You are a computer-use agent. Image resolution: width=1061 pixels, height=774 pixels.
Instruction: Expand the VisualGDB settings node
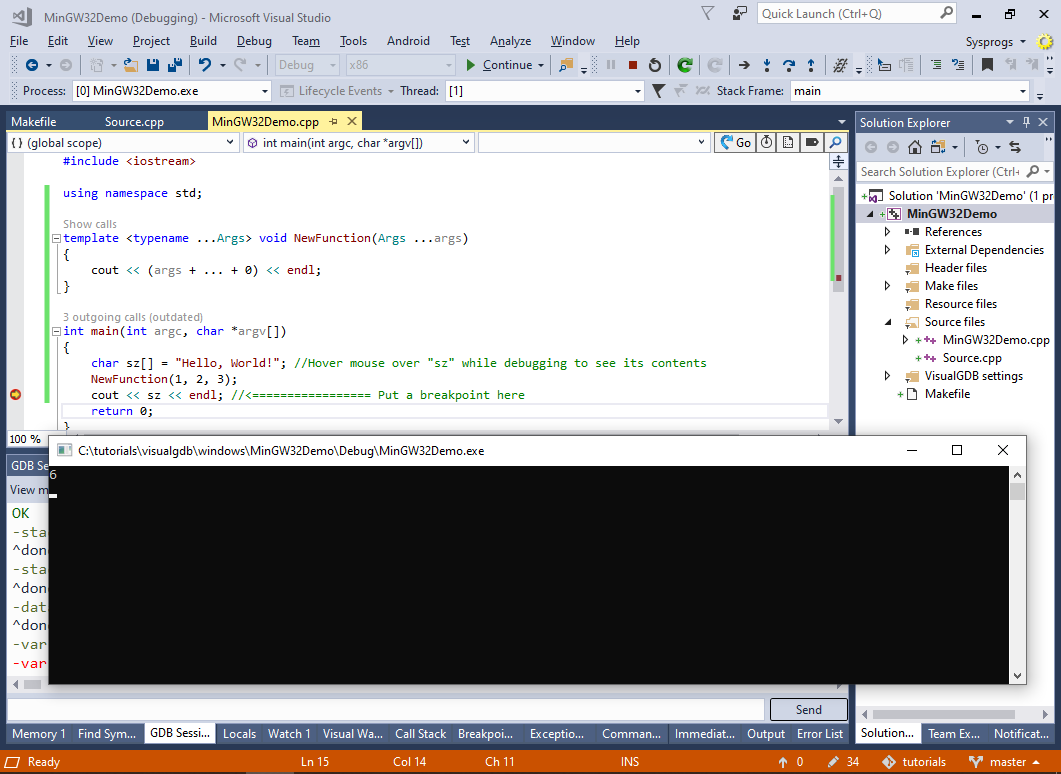(887, 375)
